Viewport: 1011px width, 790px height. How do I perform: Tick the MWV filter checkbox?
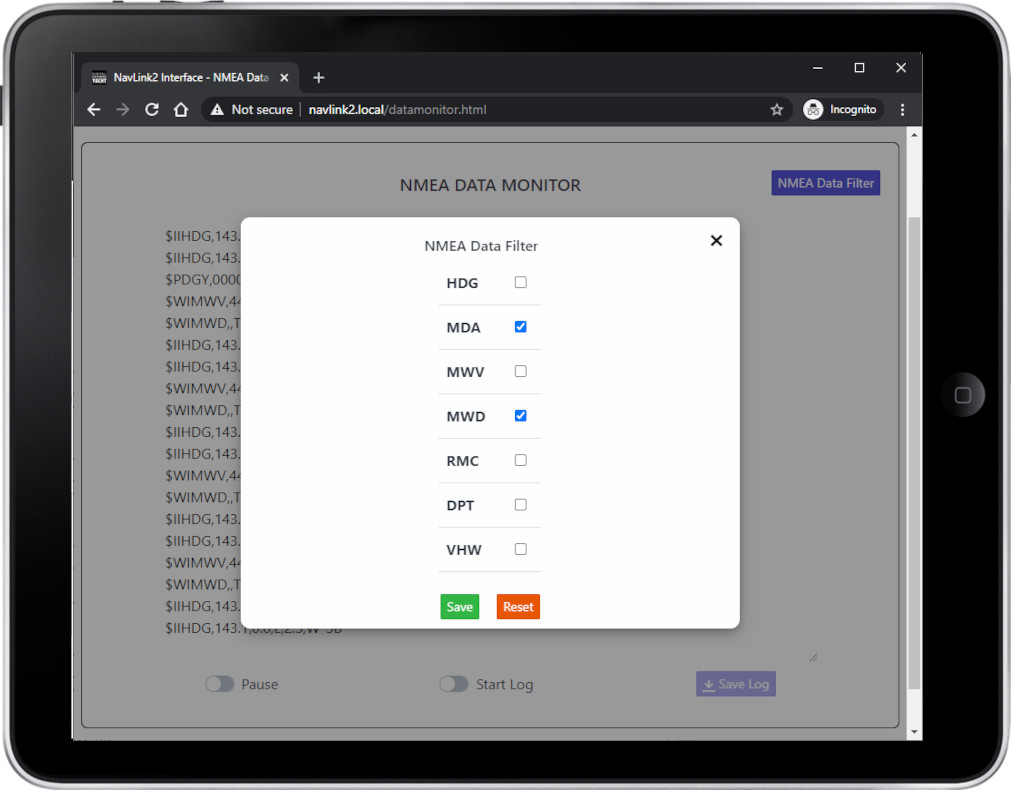click(520, 372)
